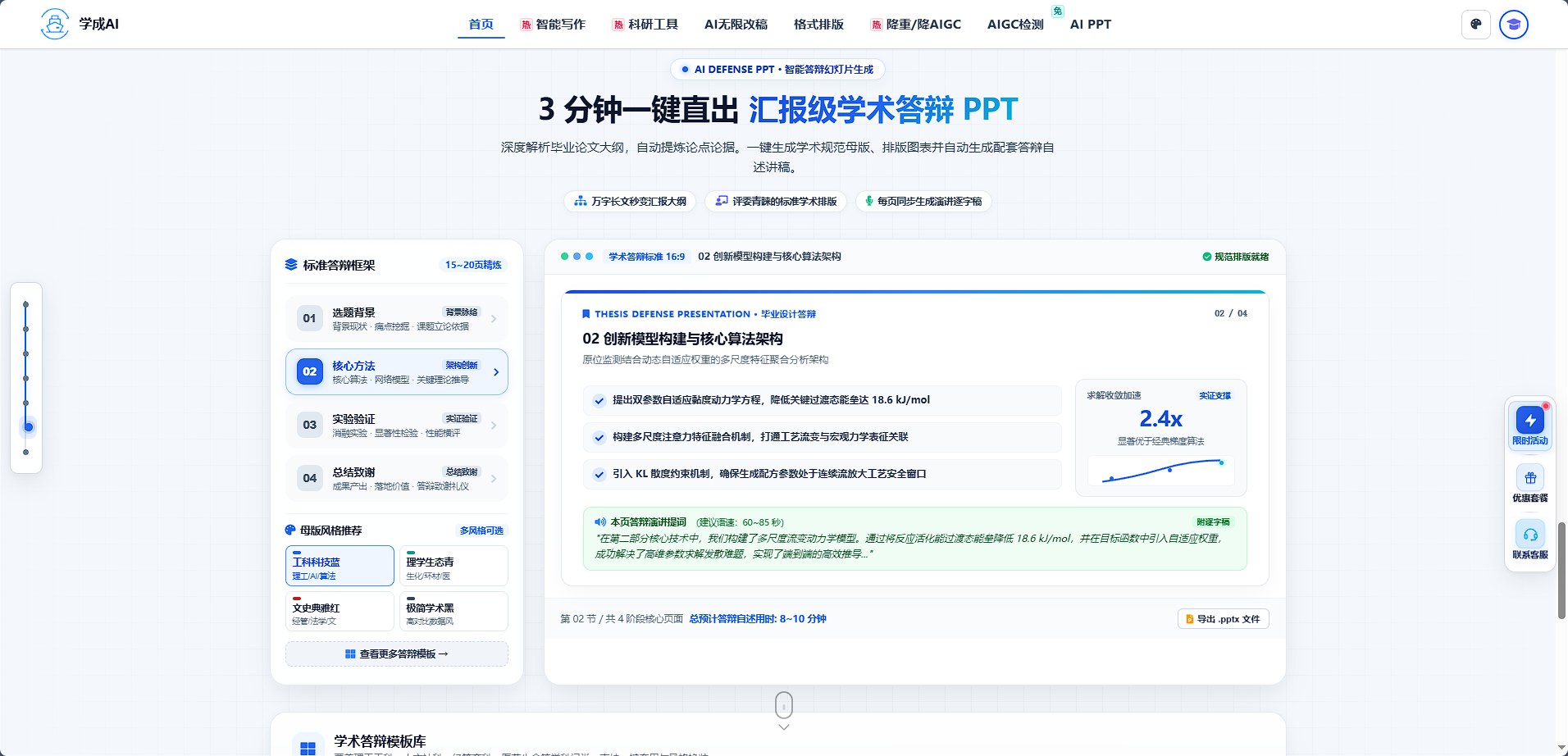Viewport: 1568px width, 756px height.
Task: Select the 工科科技蓝 template style
Action: (x=340, y=566)
